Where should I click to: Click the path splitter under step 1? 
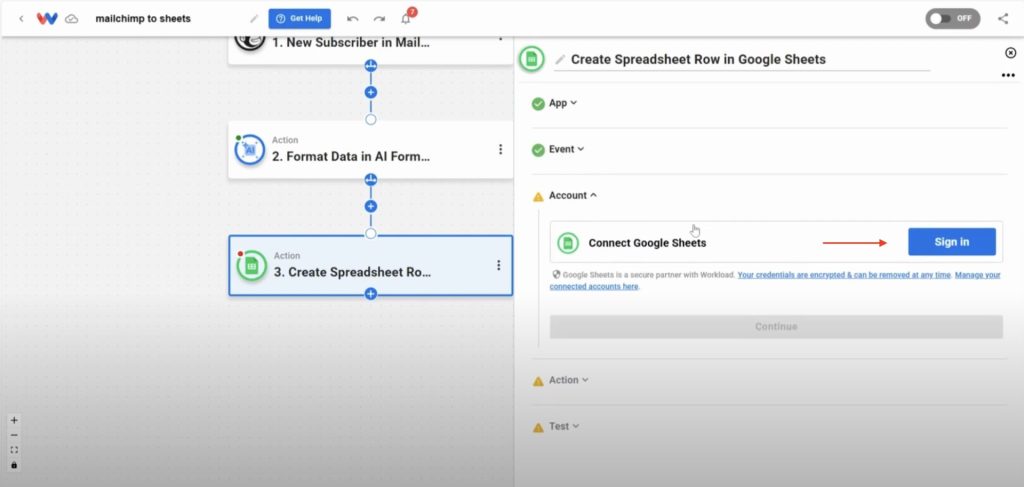[371, 65]
